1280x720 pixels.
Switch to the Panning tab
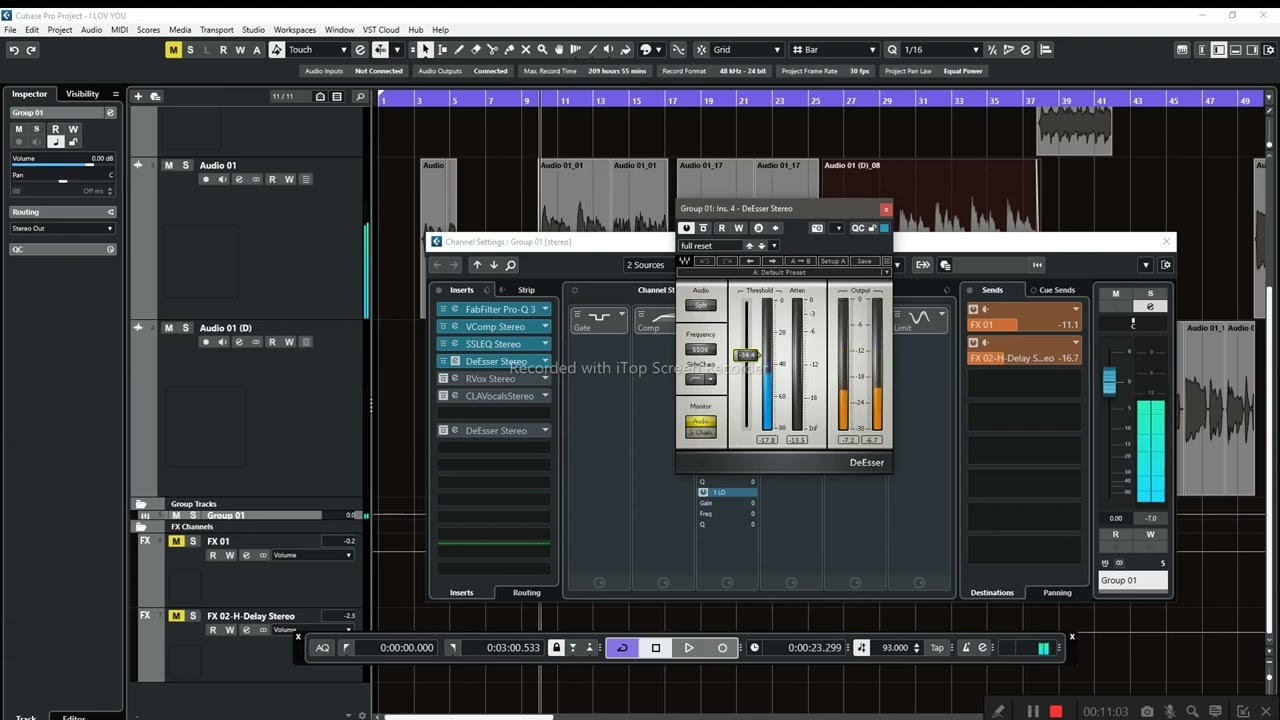(x=1057, y=593)
